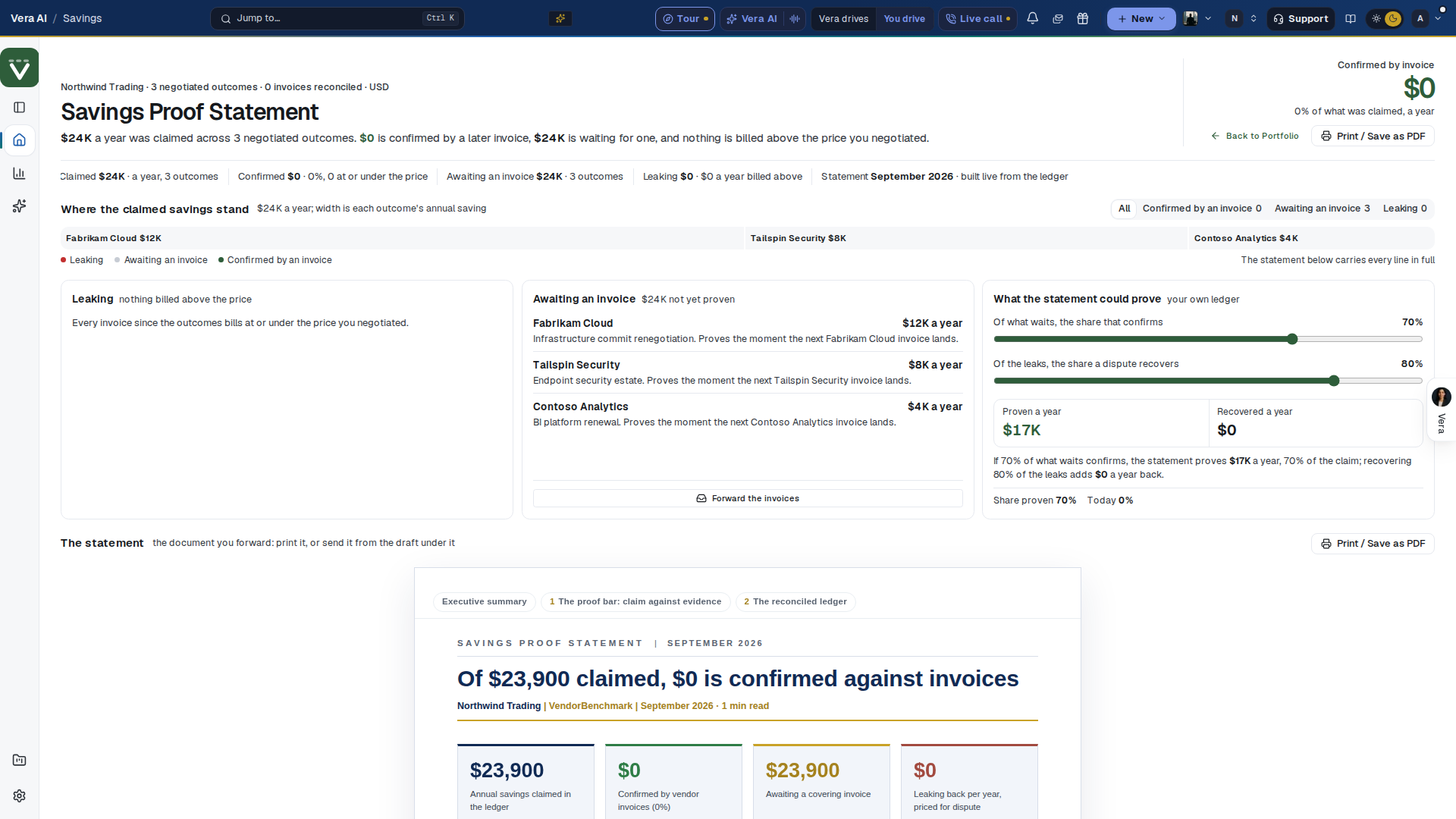Image resolution: width=1456 pixels, height=819 pixels.
Task: Open the A user account menu
Action: pos(1426,18)
